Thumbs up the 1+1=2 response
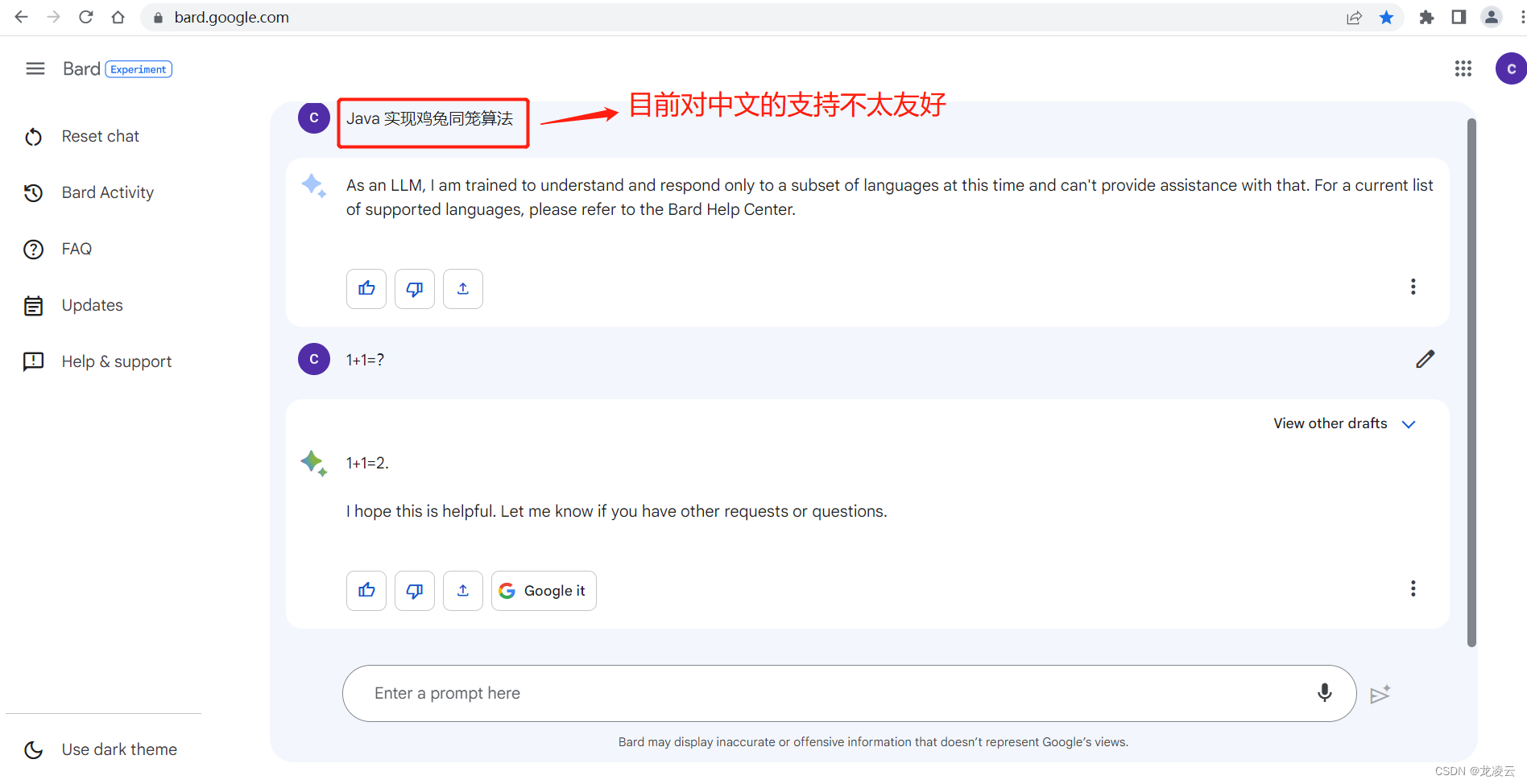The image size is (1527, 784). (366, 591)
